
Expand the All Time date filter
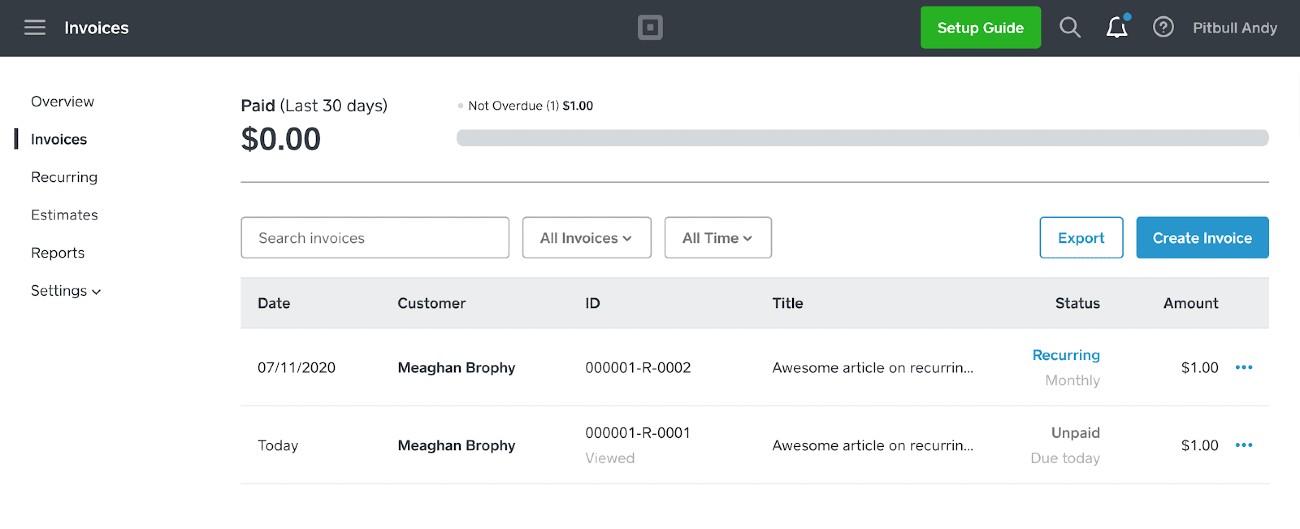pyautogui.click(x=718, y=238)
